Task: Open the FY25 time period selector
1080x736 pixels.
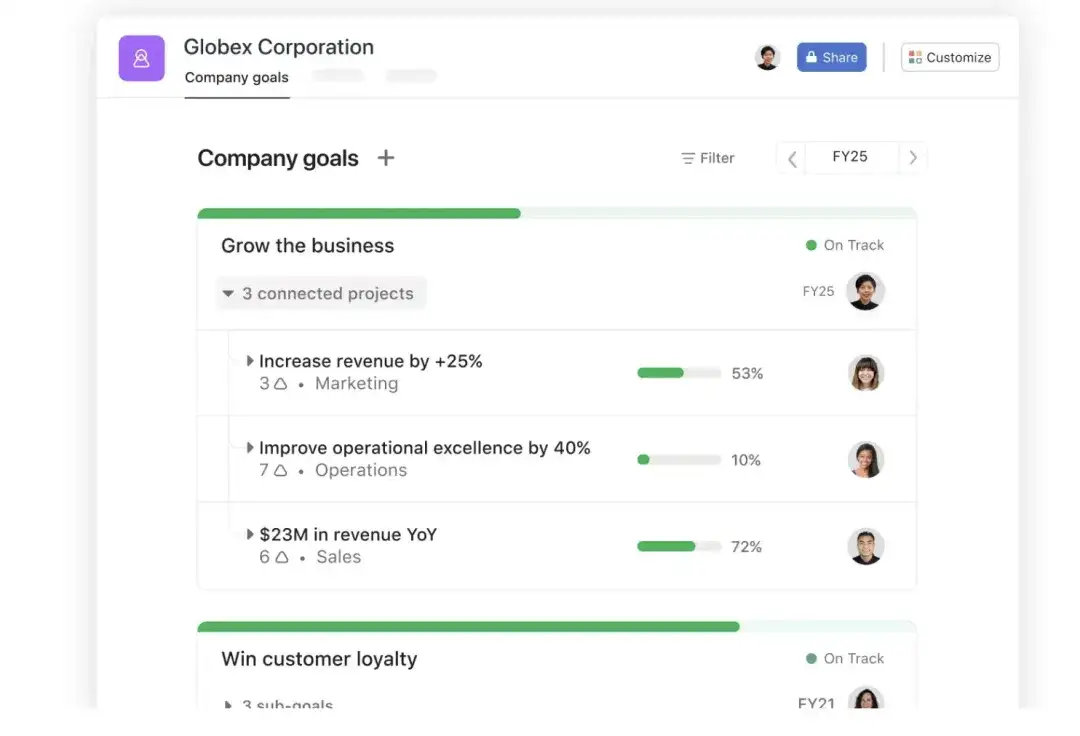Action: click(850, 156)
